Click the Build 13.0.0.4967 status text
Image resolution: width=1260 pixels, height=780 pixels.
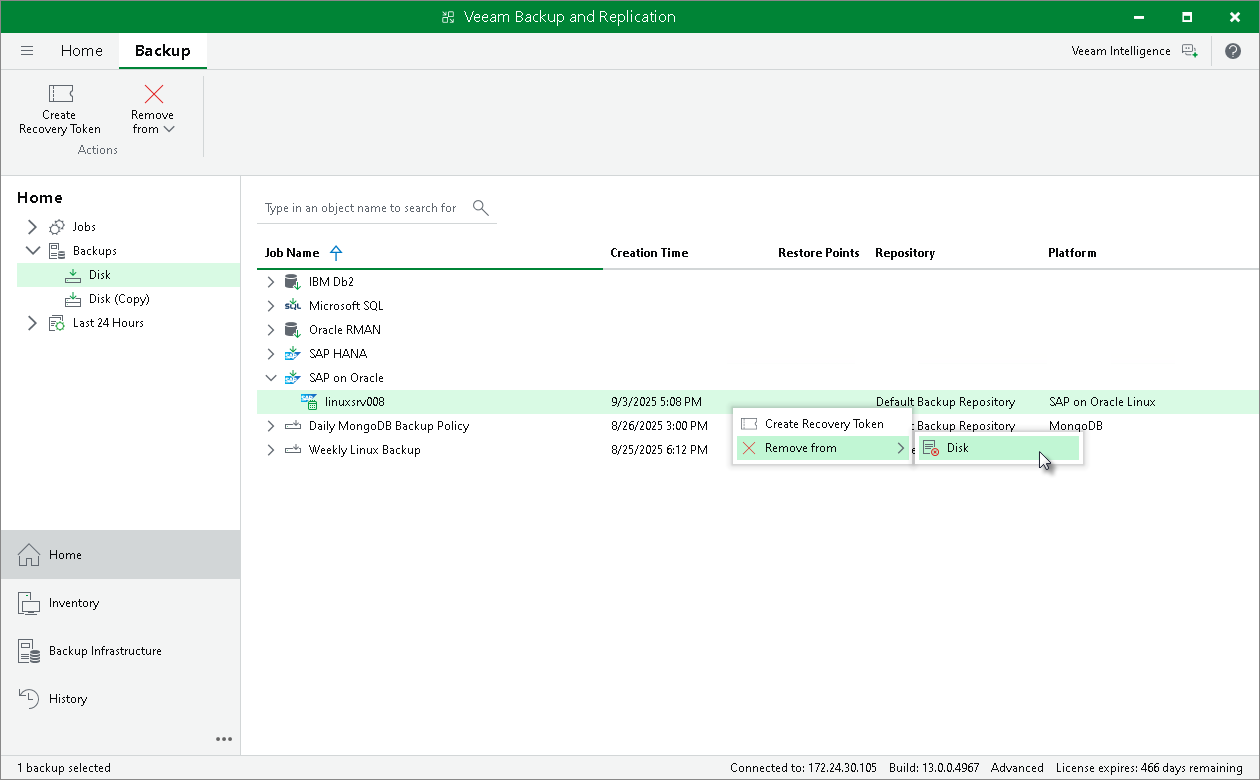tap(934, 768)
